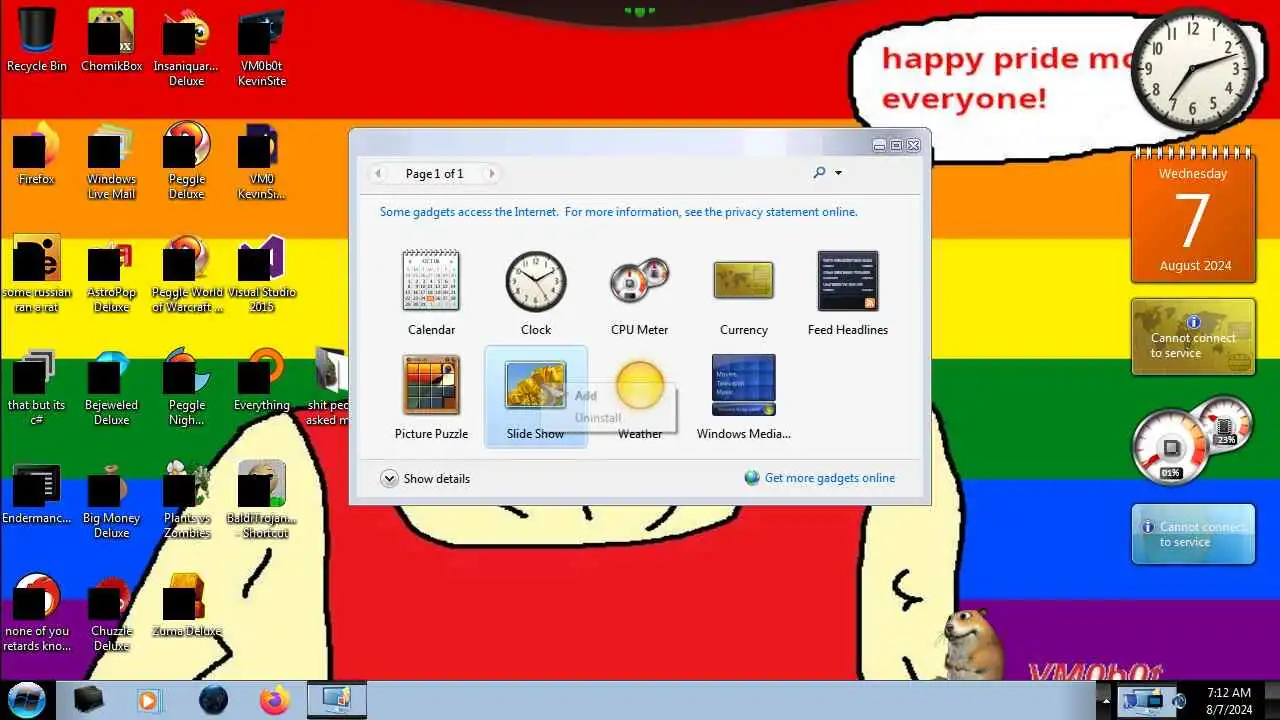Open the ChomikBox desktop shortcut
The width and height of the screenshot is (1280, 720).
(111, 41)
